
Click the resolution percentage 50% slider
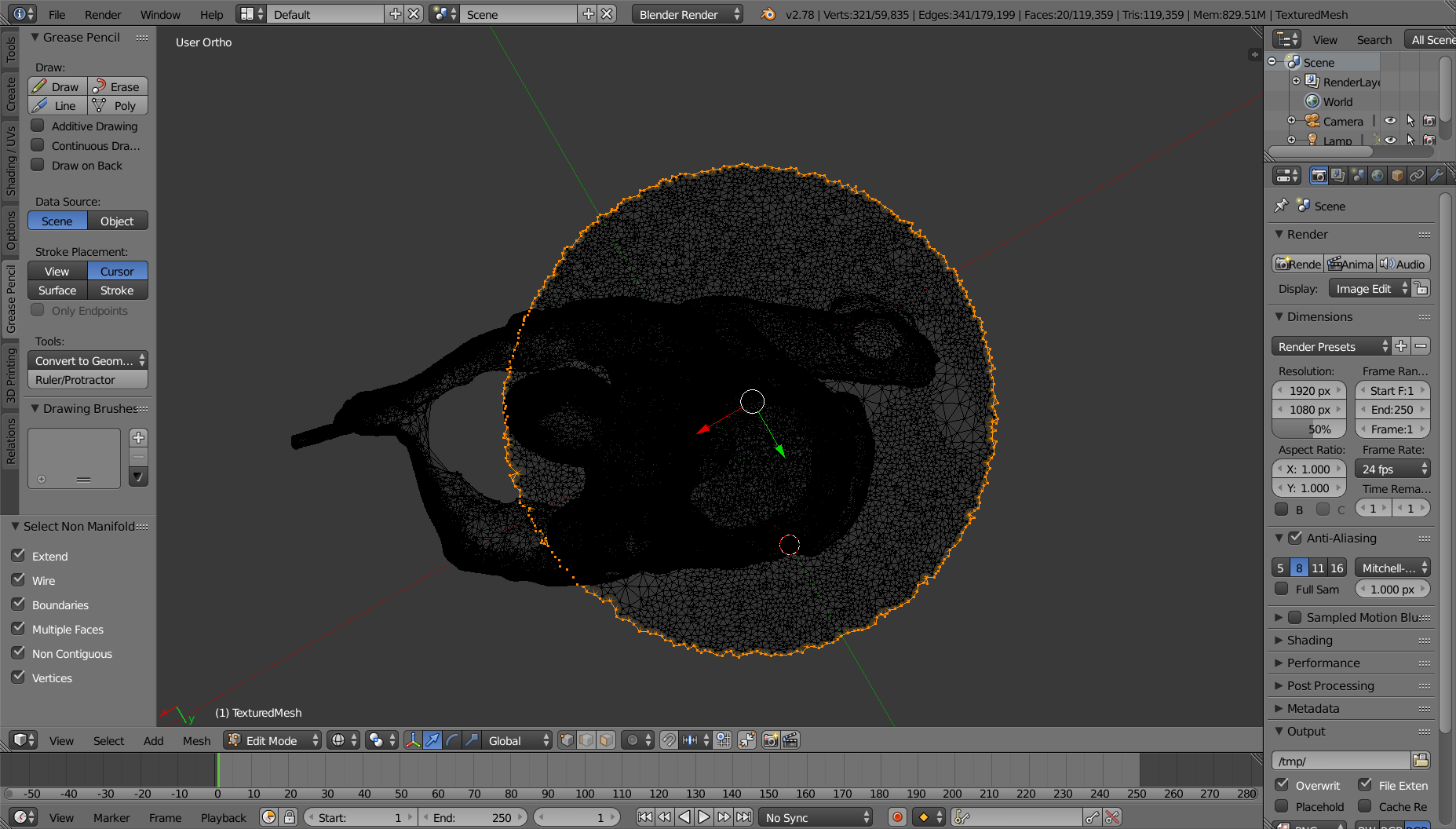[1309, 429]
